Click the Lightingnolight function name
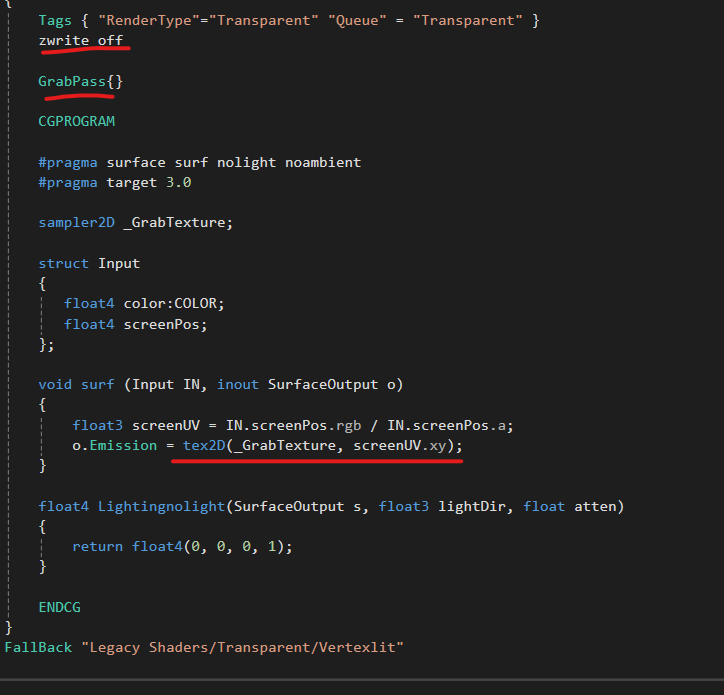Screen dimensions: 724x695 pyautogui.click(x=161, y=507)
